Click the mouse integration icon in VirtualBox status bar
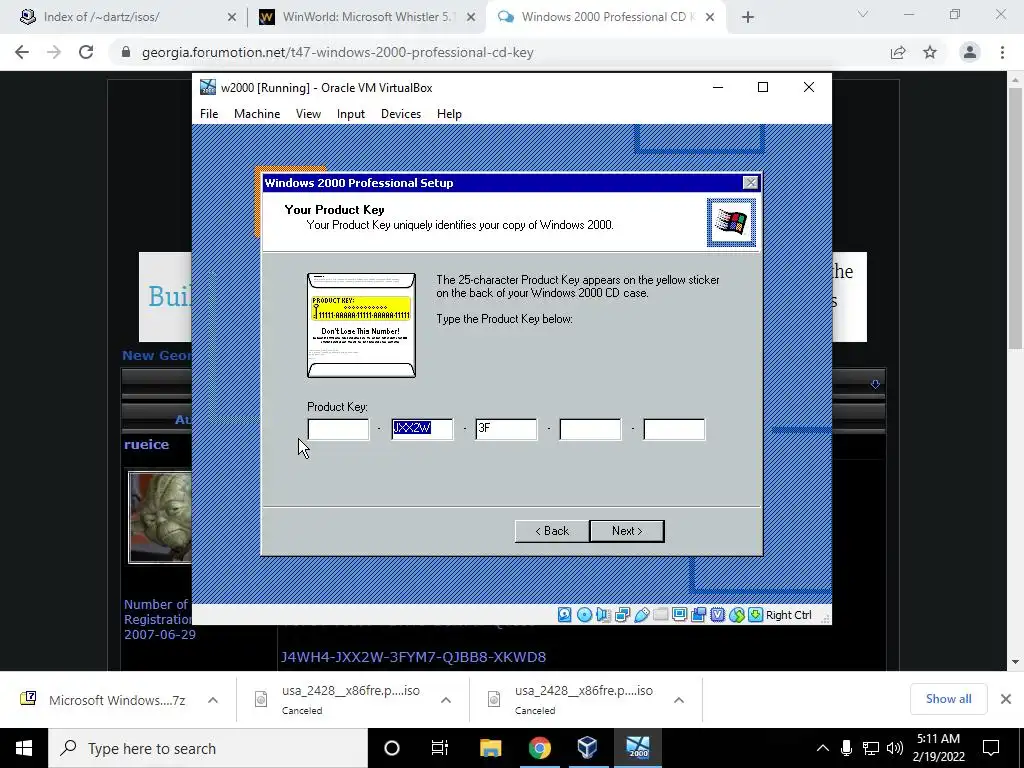This screenshot has height=768, width=1024. (737, 615)
